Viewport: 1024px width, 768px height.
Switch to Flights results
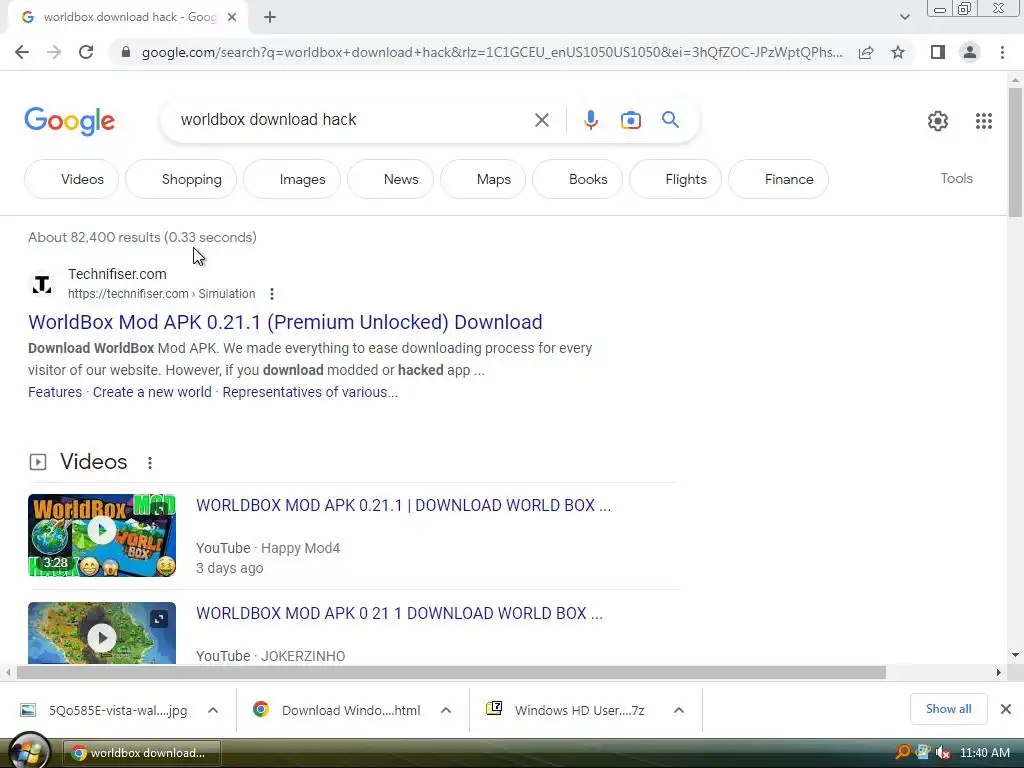point(675,179)
